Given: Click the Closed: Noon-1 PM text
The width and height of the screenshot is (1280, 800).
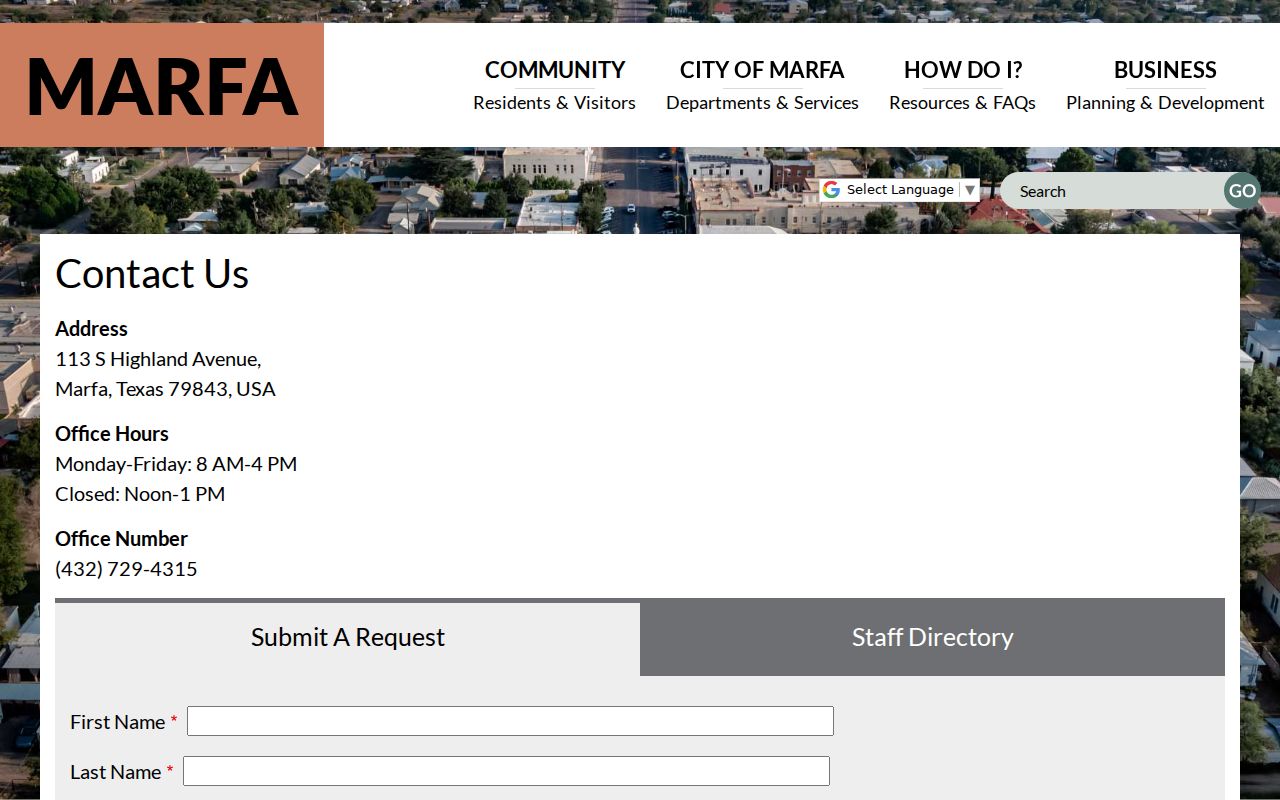Looking at the screenshot, I should (140, 494).
